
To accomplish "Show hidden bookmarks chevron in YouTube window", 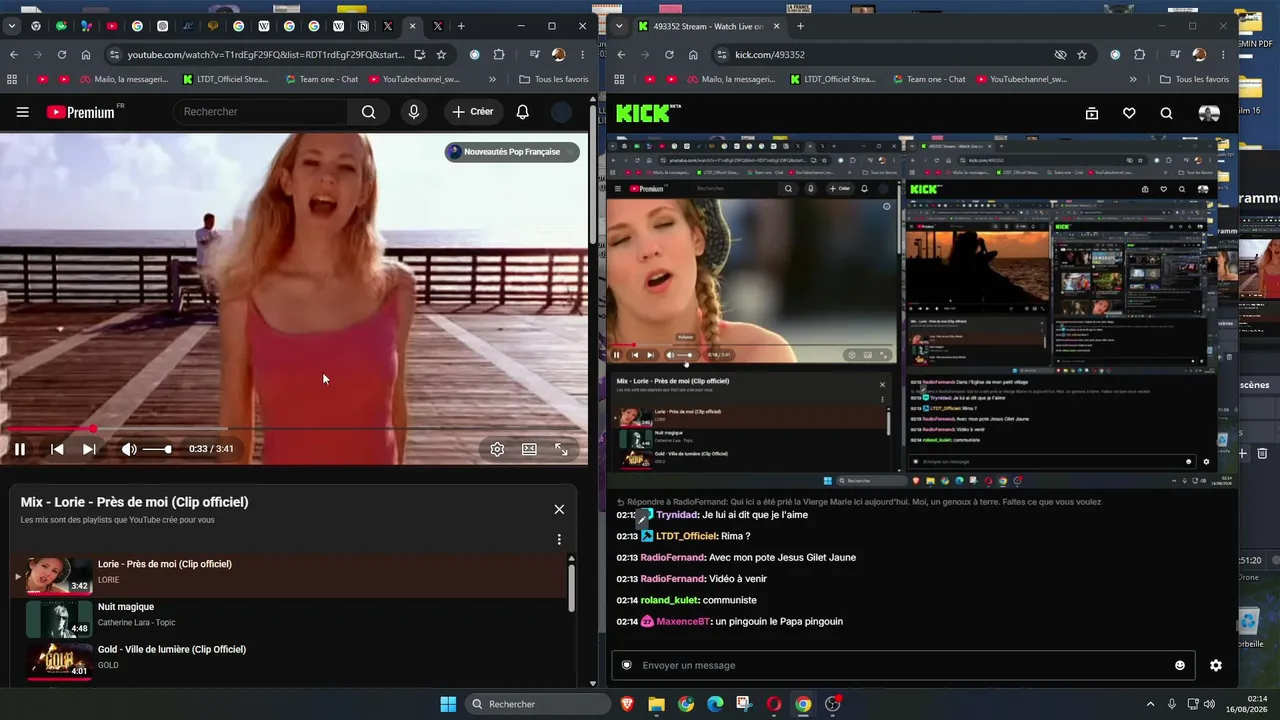I will (x=492, y=79).
